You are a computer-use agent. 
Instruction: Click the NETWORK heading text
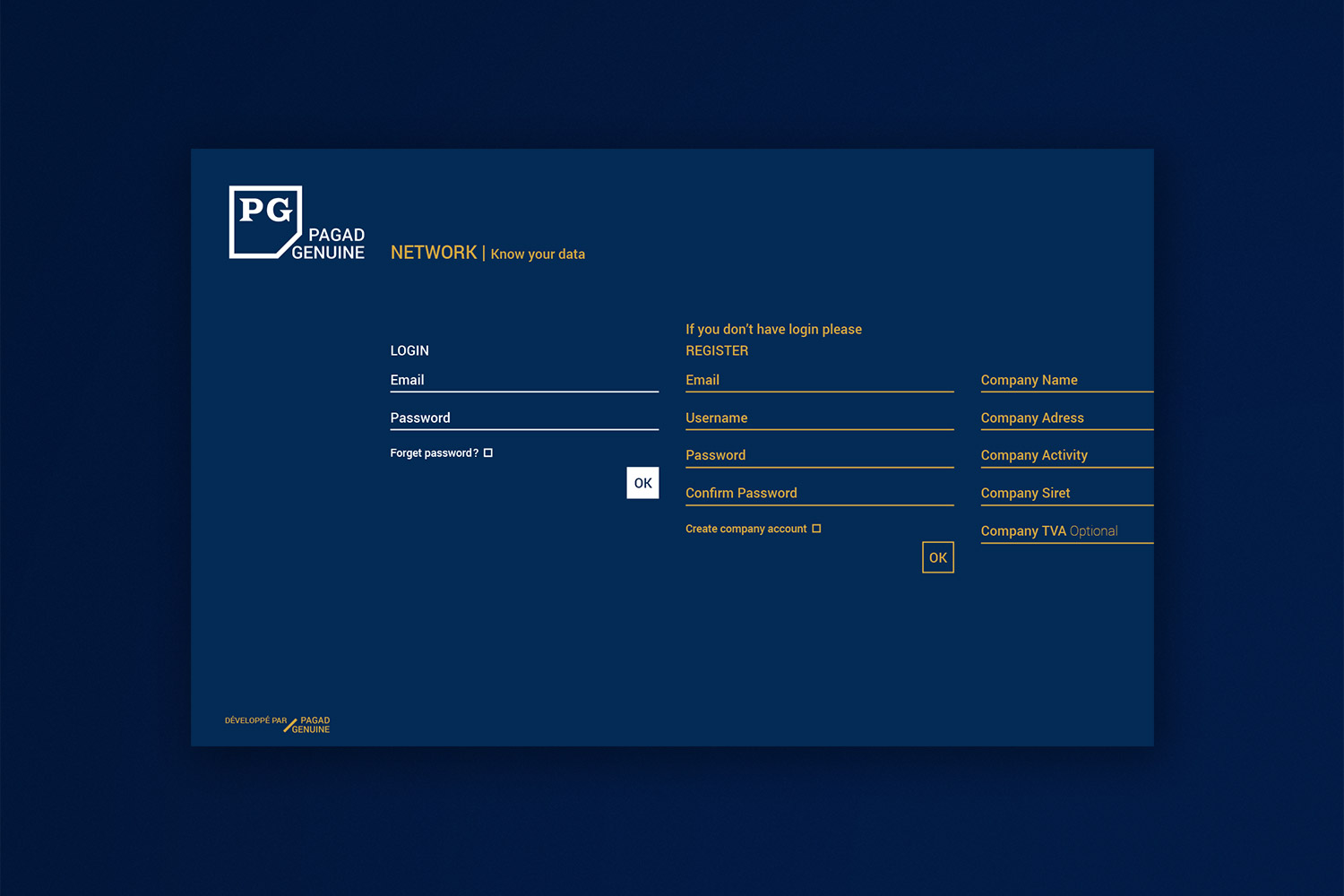(434, 253)
